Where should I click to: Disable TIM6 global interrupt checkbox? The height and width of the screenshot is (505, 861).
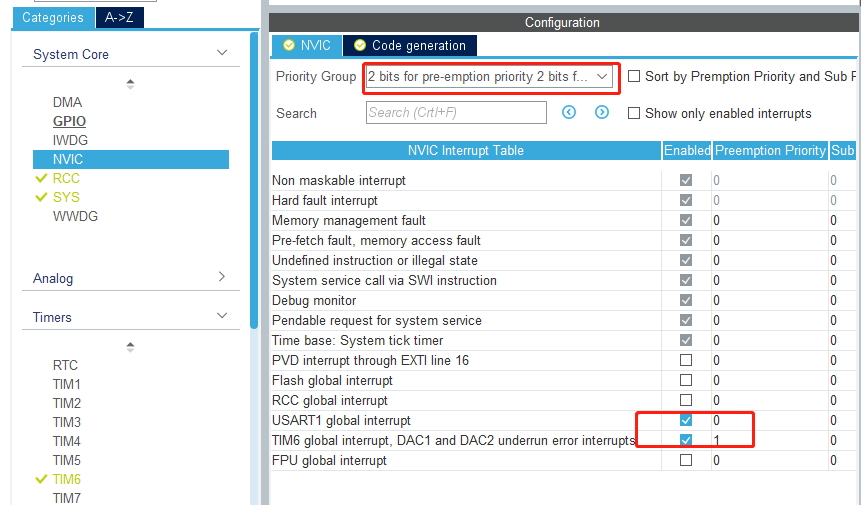point(686,440)
